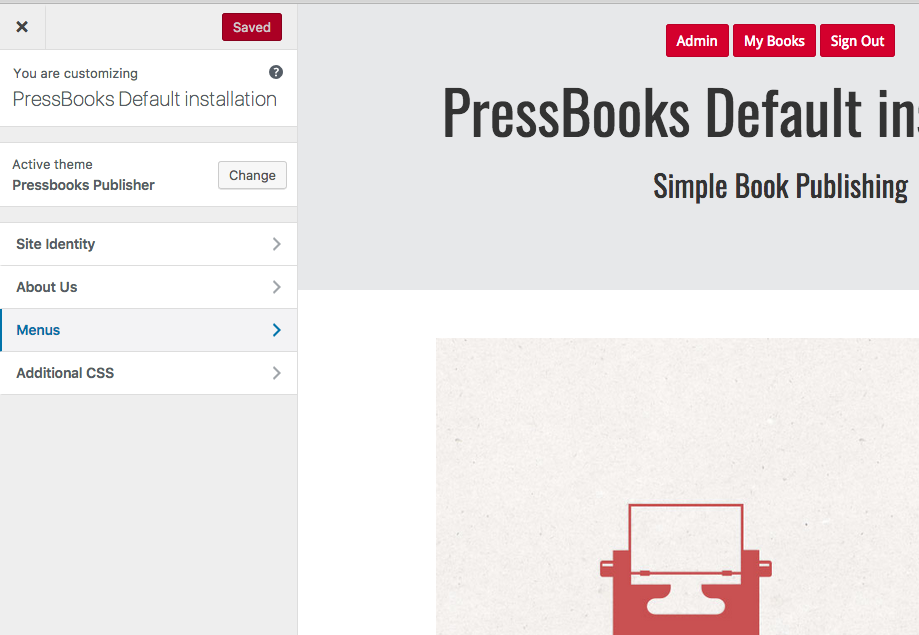Change the active theme

click(x=252, y=175)
